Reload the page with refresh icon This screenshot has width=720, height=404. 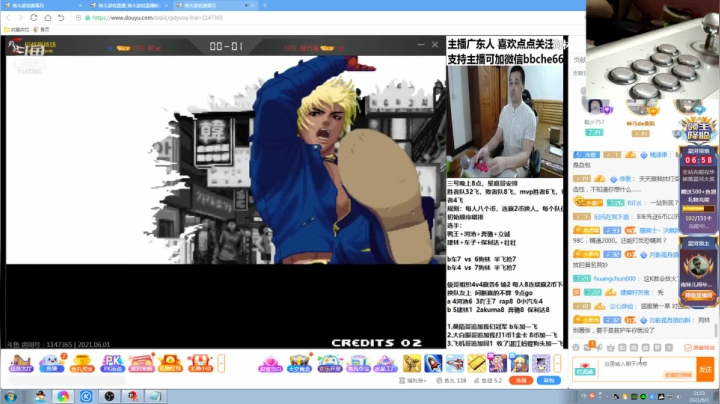34,17
